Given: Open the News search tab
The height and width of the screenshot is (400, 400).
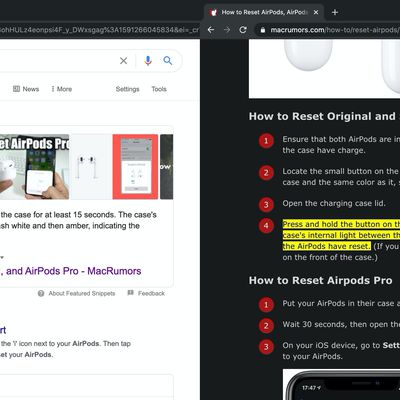Looking at the screenshot, I should pyautogui.click(x=26, y=89).
